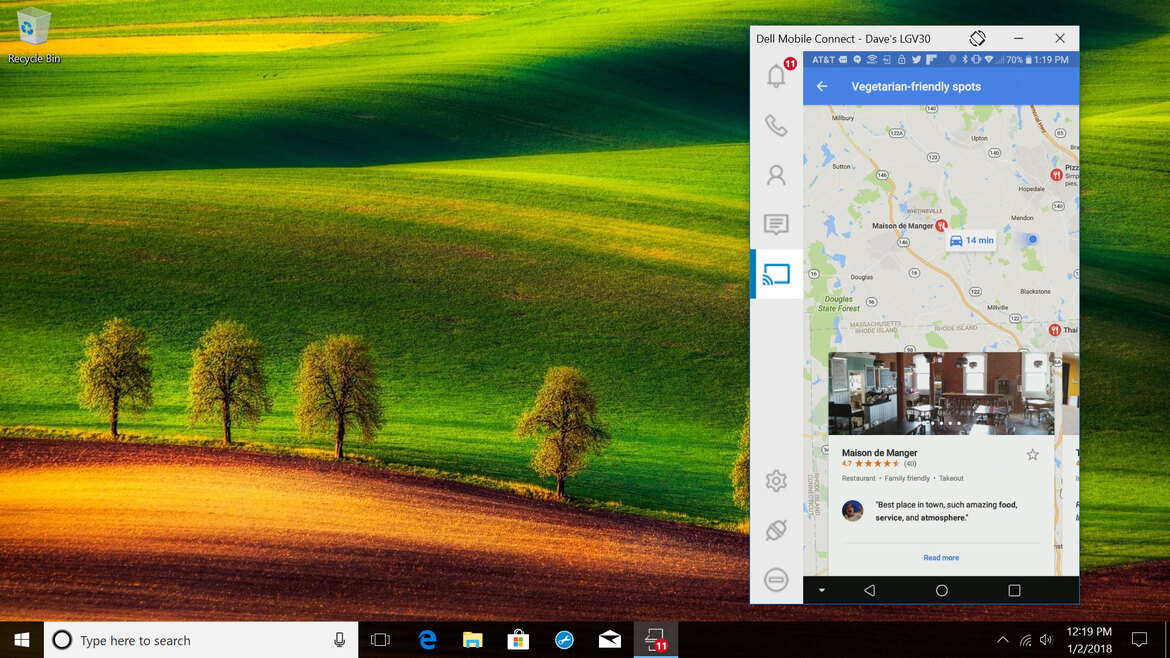1170x658 pixels.
Task: Tap Android back navigation triangle
Action: tap(869, 590)
